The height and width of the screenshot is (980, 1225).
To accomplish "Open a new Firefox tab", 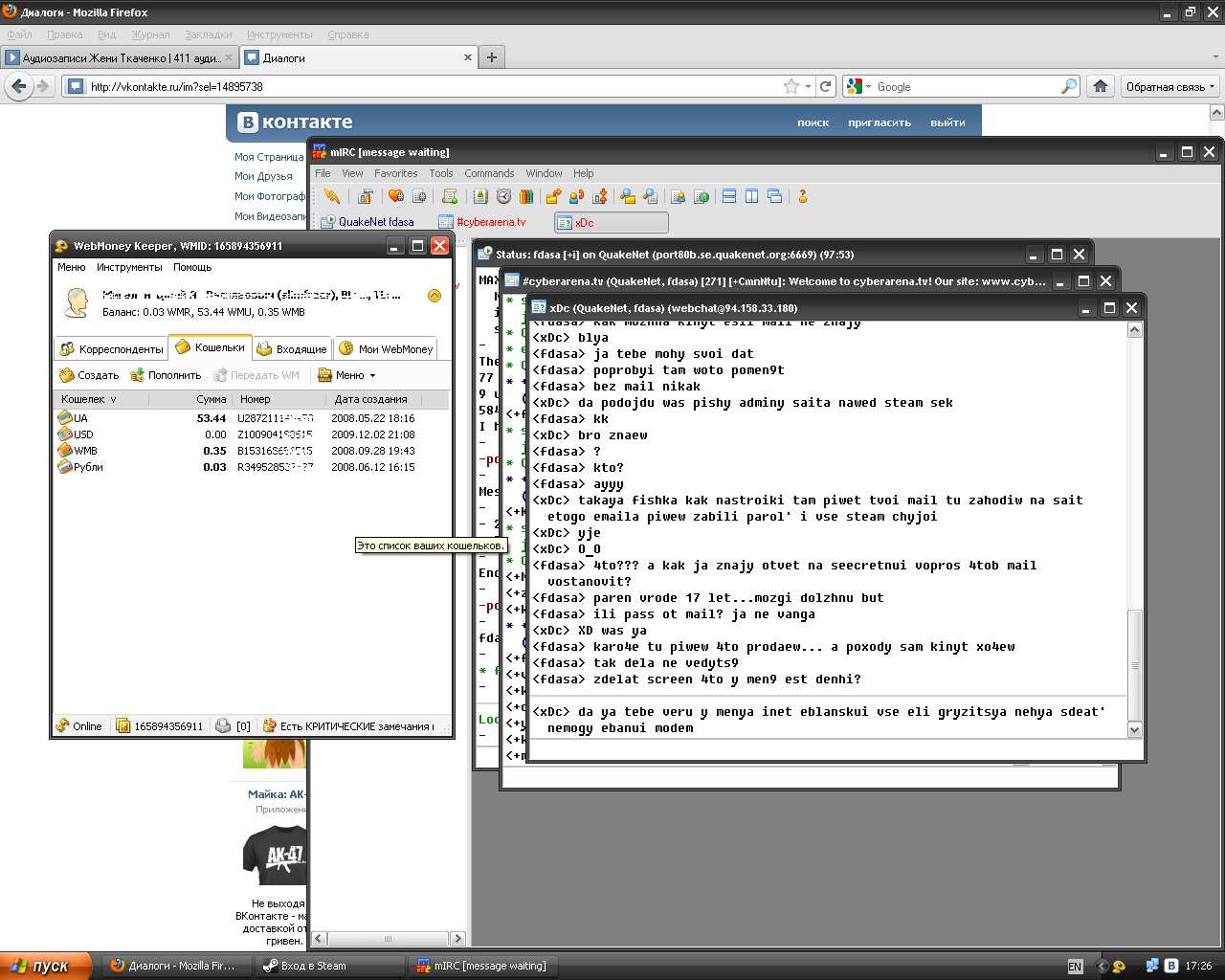I will pos(492,57).
